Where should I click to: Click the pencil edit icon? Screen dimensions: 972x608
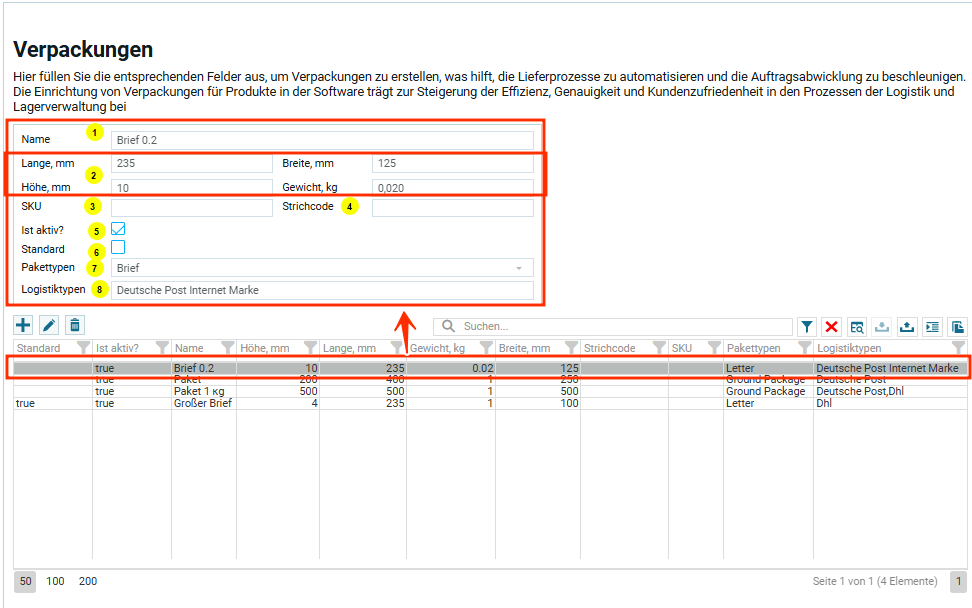[49, 325]
